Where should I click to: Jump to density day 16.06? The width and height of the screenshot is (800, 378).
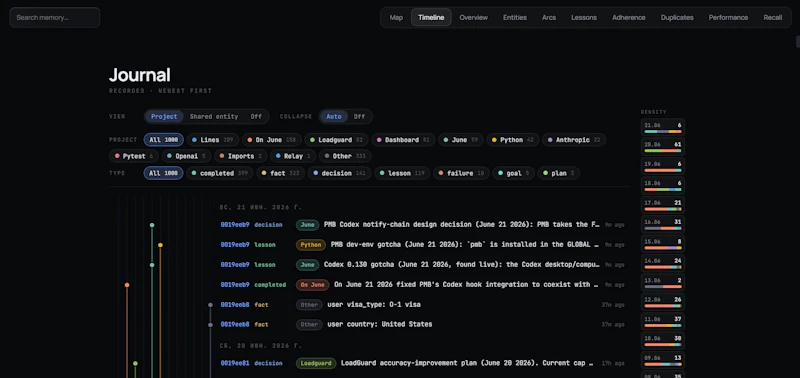tap(663, 224)
